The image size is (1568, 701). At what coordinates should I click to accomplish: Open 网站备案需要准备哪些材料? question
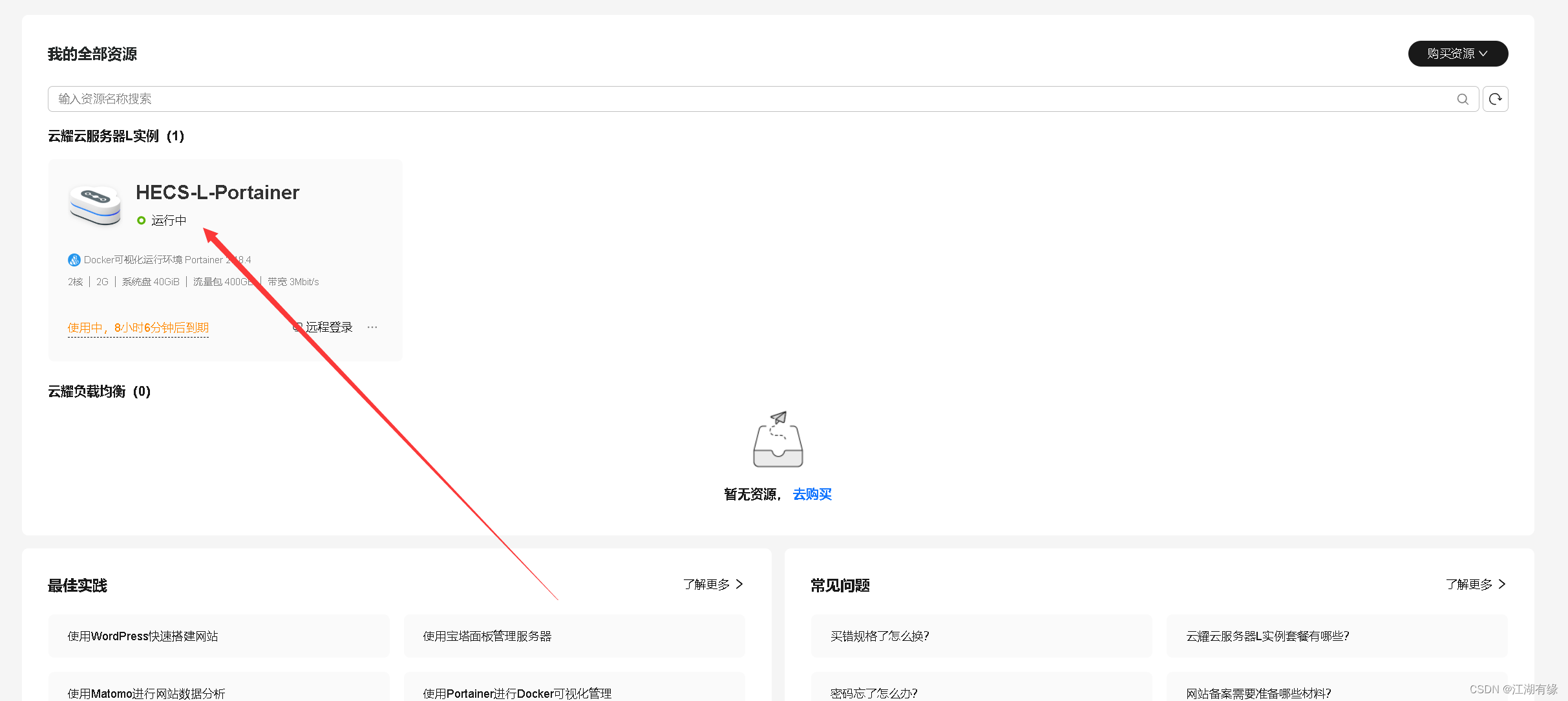point(1337,687)
